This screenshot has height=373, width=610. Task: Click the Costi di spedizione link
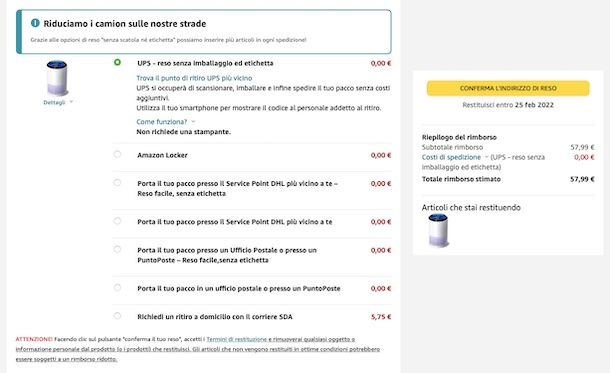pyautogui.click(x=451, y=157)
